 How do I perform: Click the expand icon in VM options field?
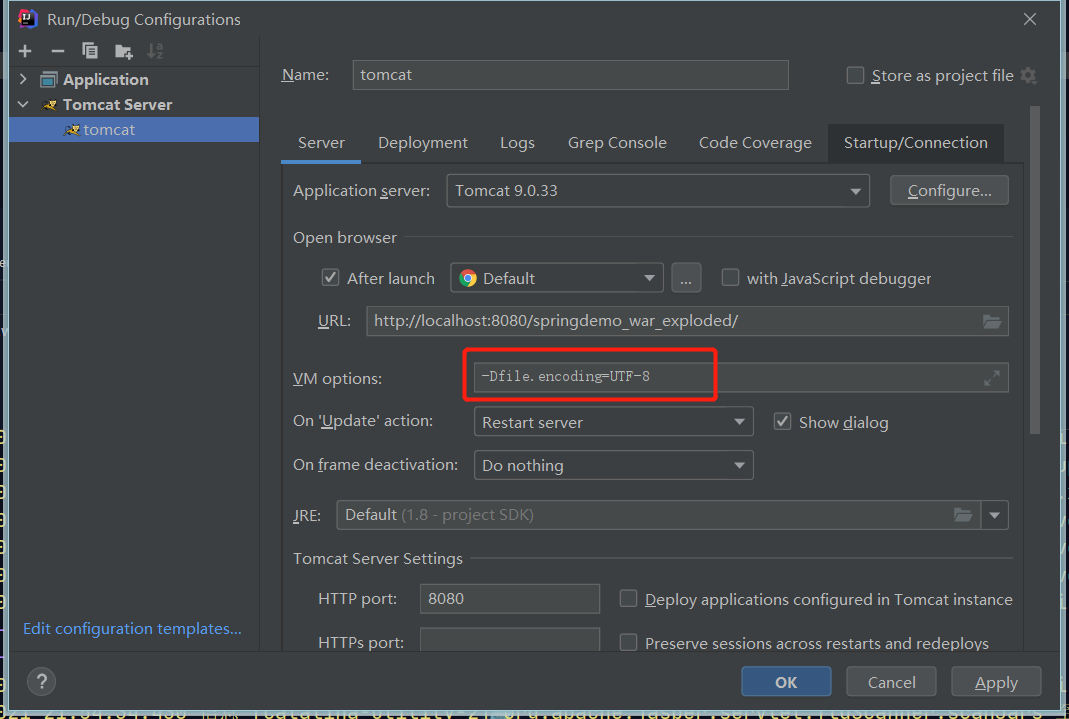[992, 378]
